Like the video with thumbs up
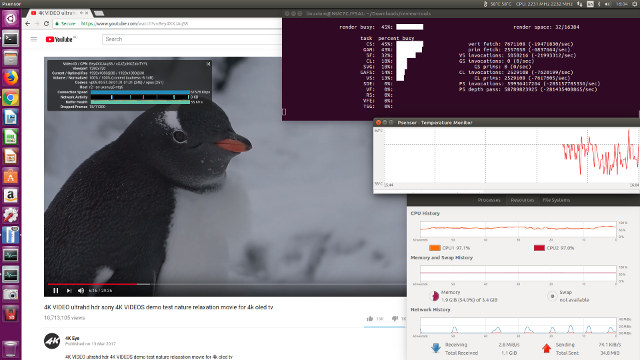 pyautogui.click(x=370, y=318)
